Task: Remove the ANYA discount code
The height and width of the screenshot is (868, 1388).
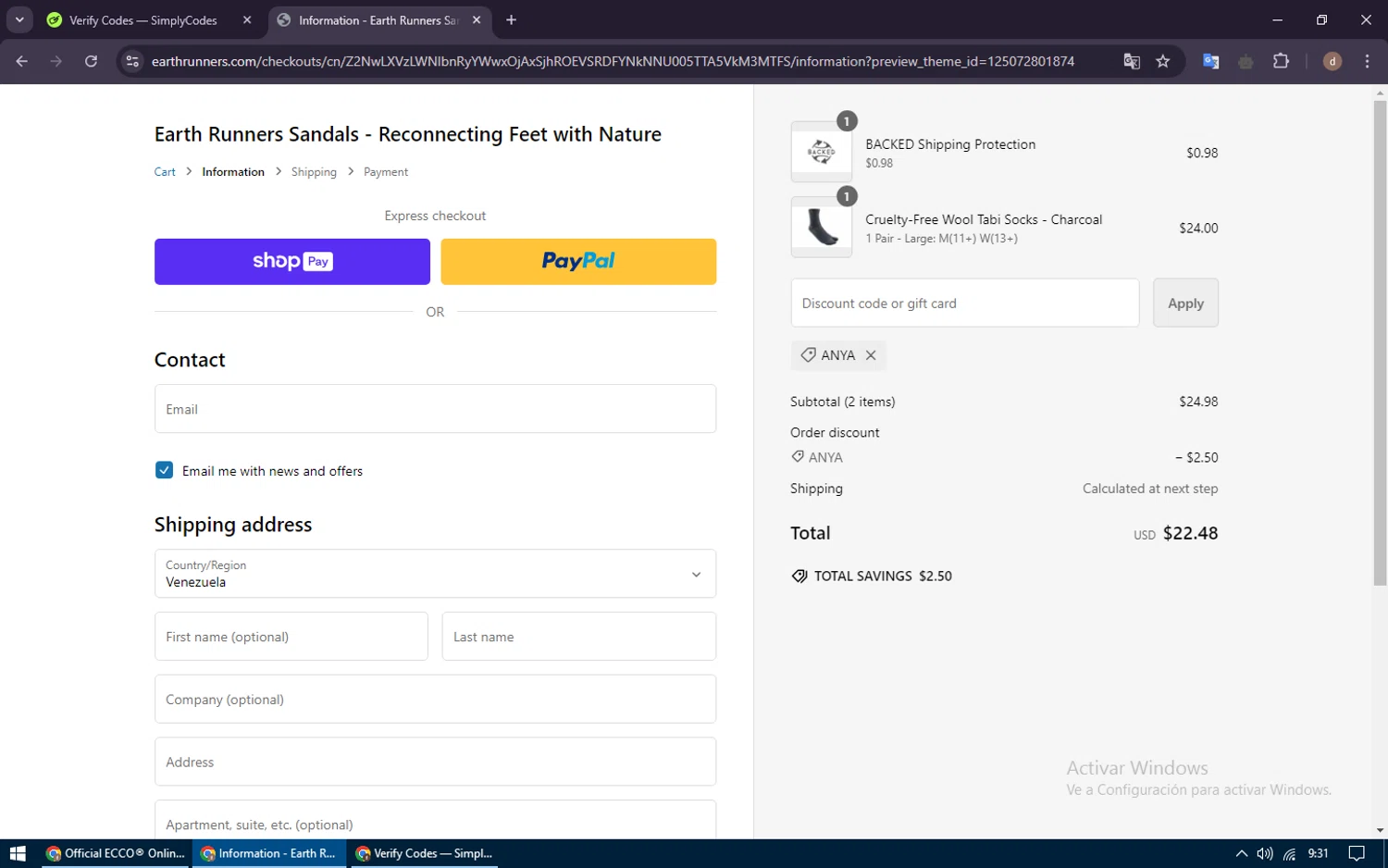Action: point(871,355)
